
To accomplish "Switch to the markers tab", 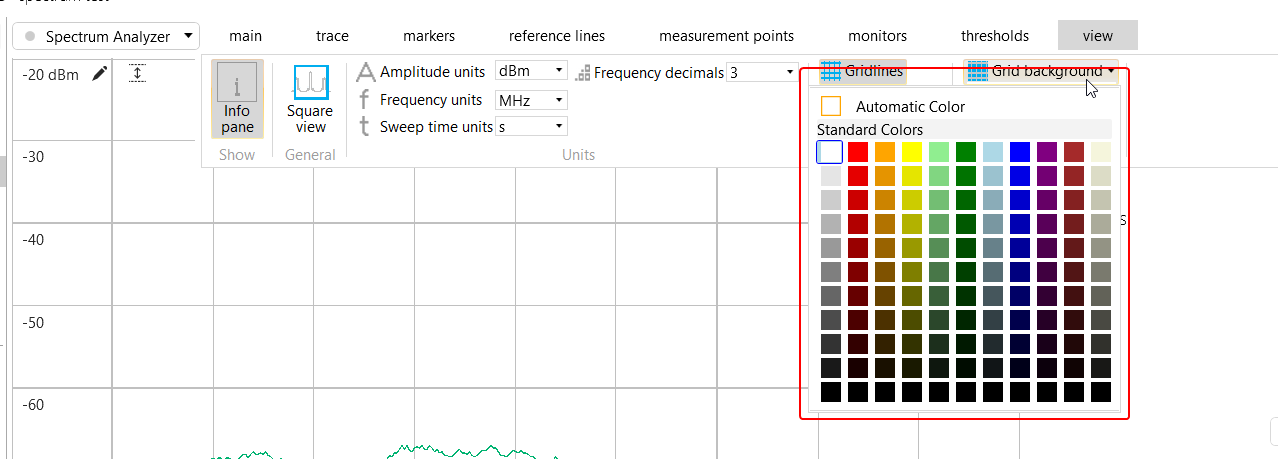I will coord(429,36).
